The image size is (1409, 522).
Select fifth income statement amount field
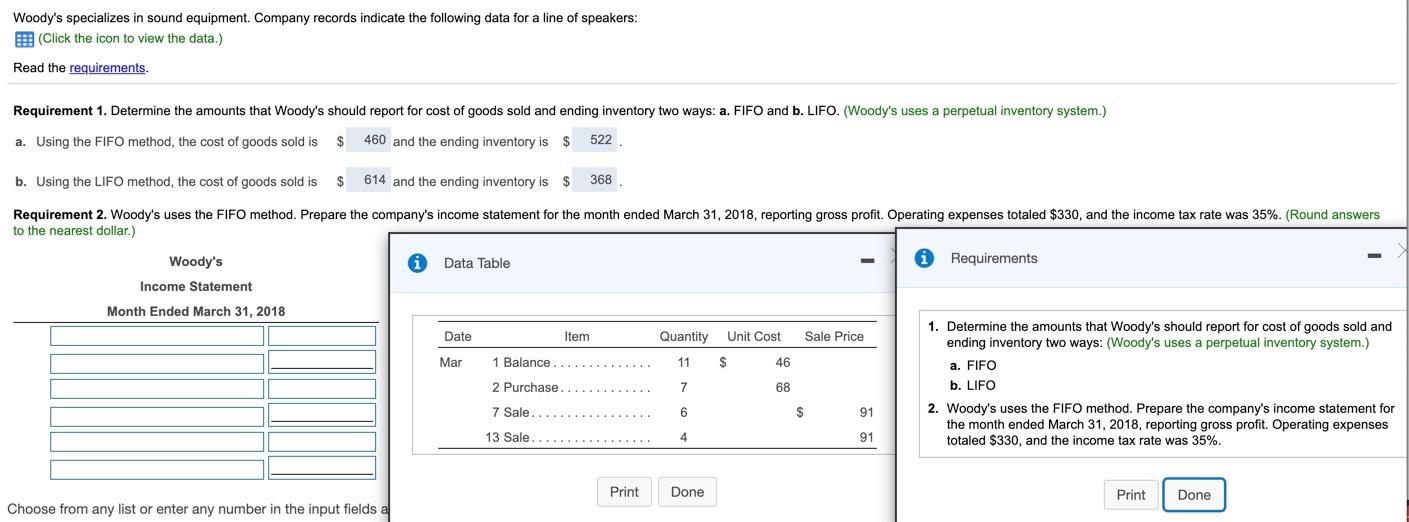[x=322, y=442]
